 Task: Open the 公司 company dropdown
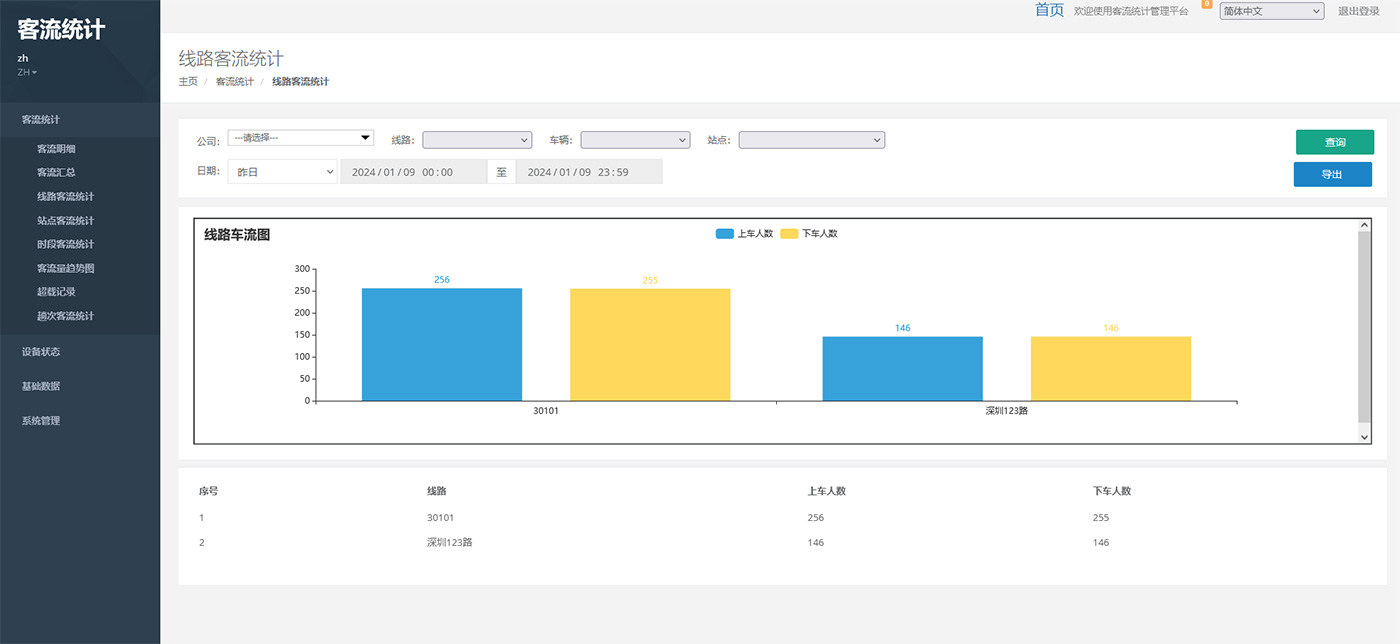[x=300, y=138]
